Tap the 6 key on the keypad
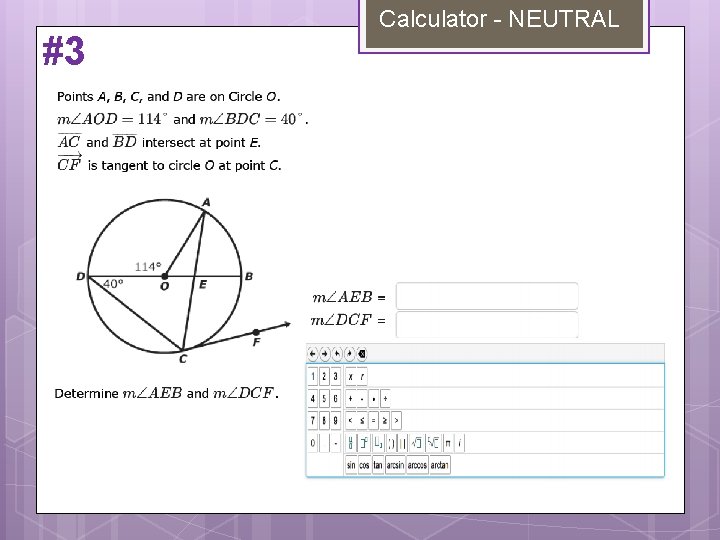 [336, 399]
